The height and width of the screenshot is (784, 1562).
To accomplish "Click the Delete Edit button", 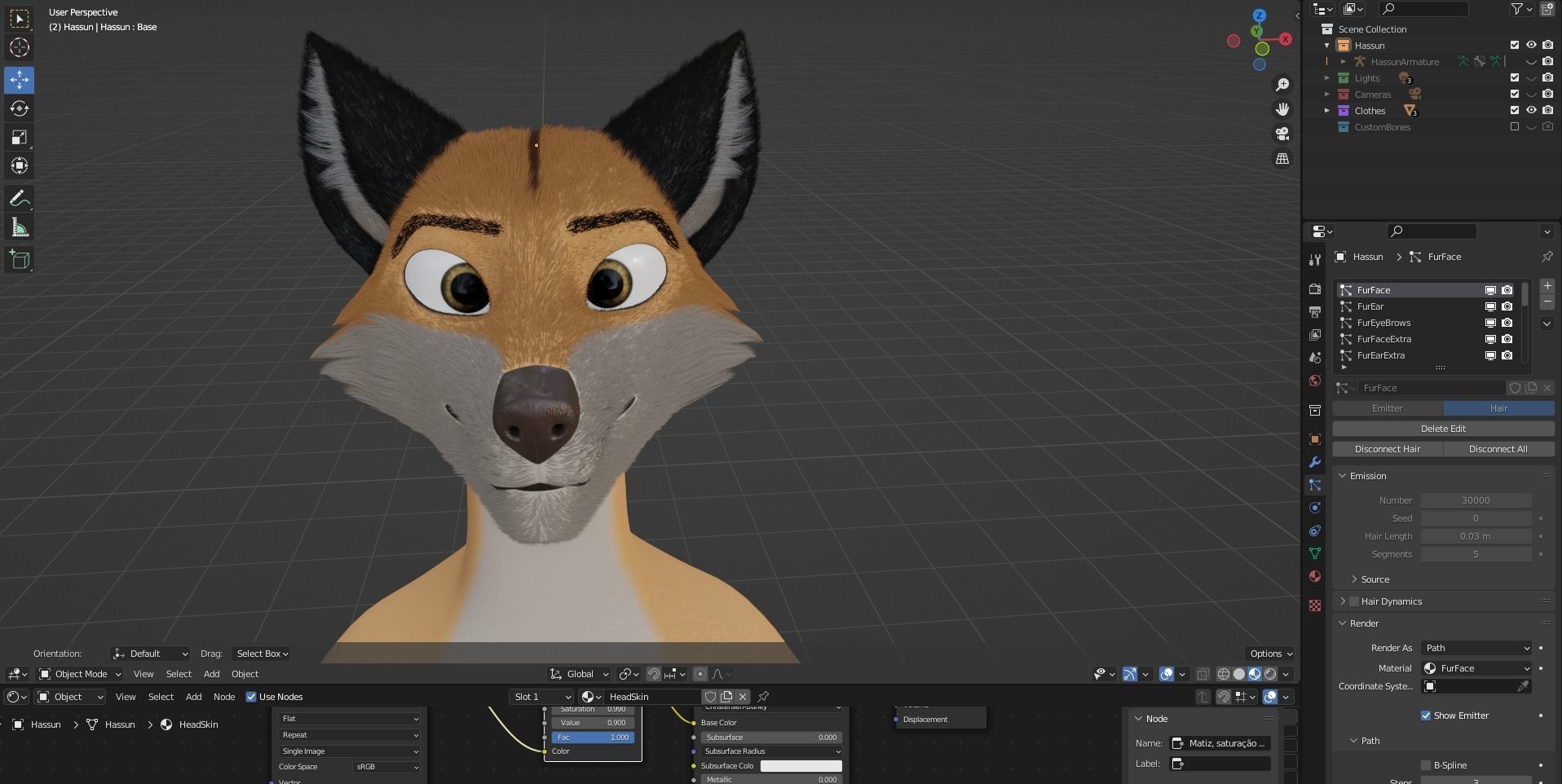I will click(x=1443, y=429).
